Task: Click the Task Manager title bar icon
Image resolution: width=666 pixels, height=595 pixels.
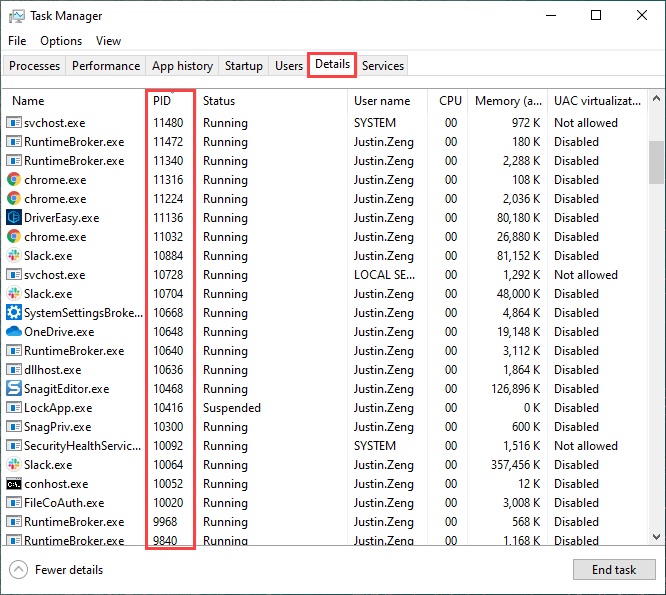Action: point(16,16)
